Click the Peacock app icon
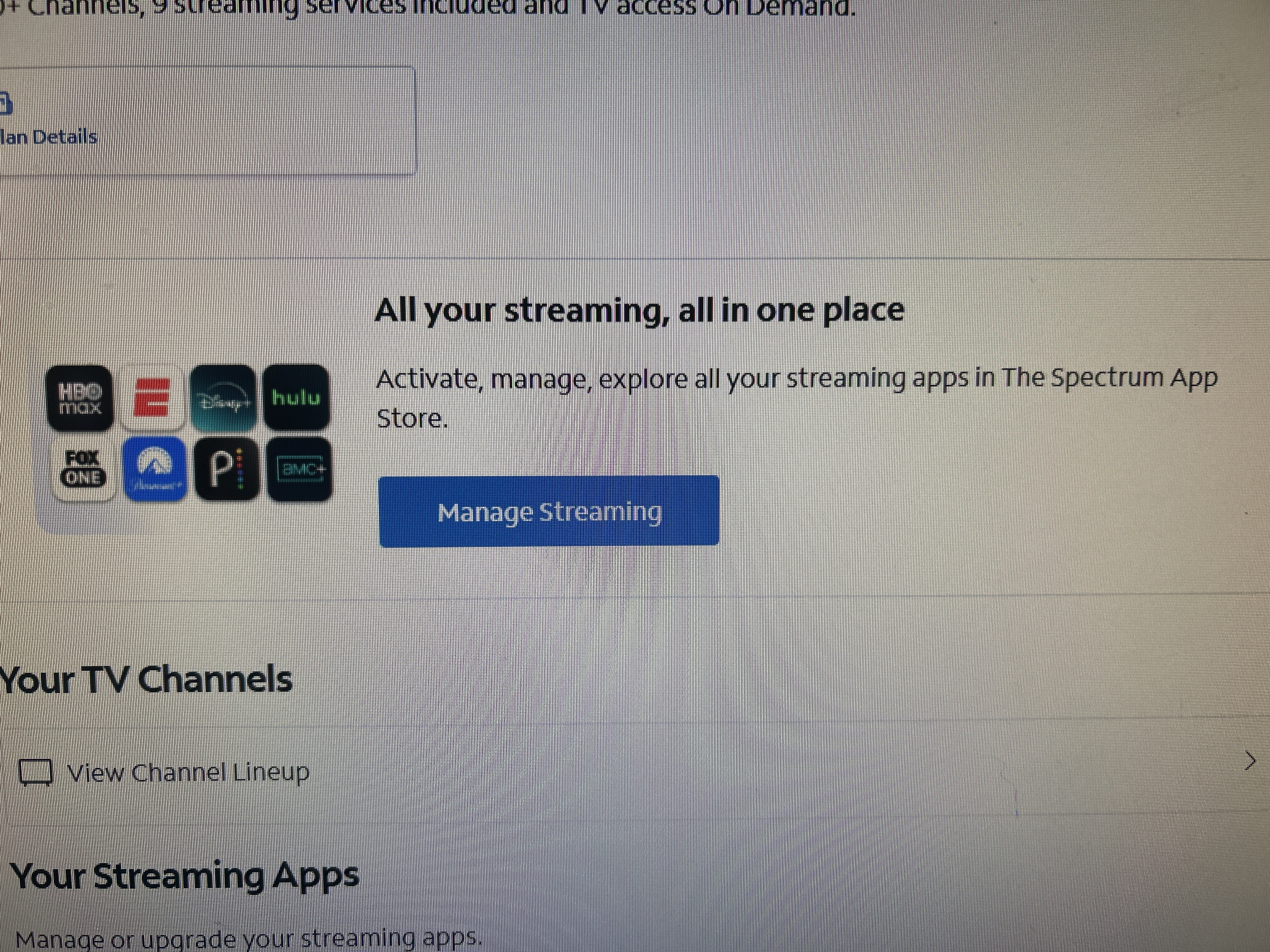Image resolution: width=1270 pixels, height=952 pixels. pos(227,469)
